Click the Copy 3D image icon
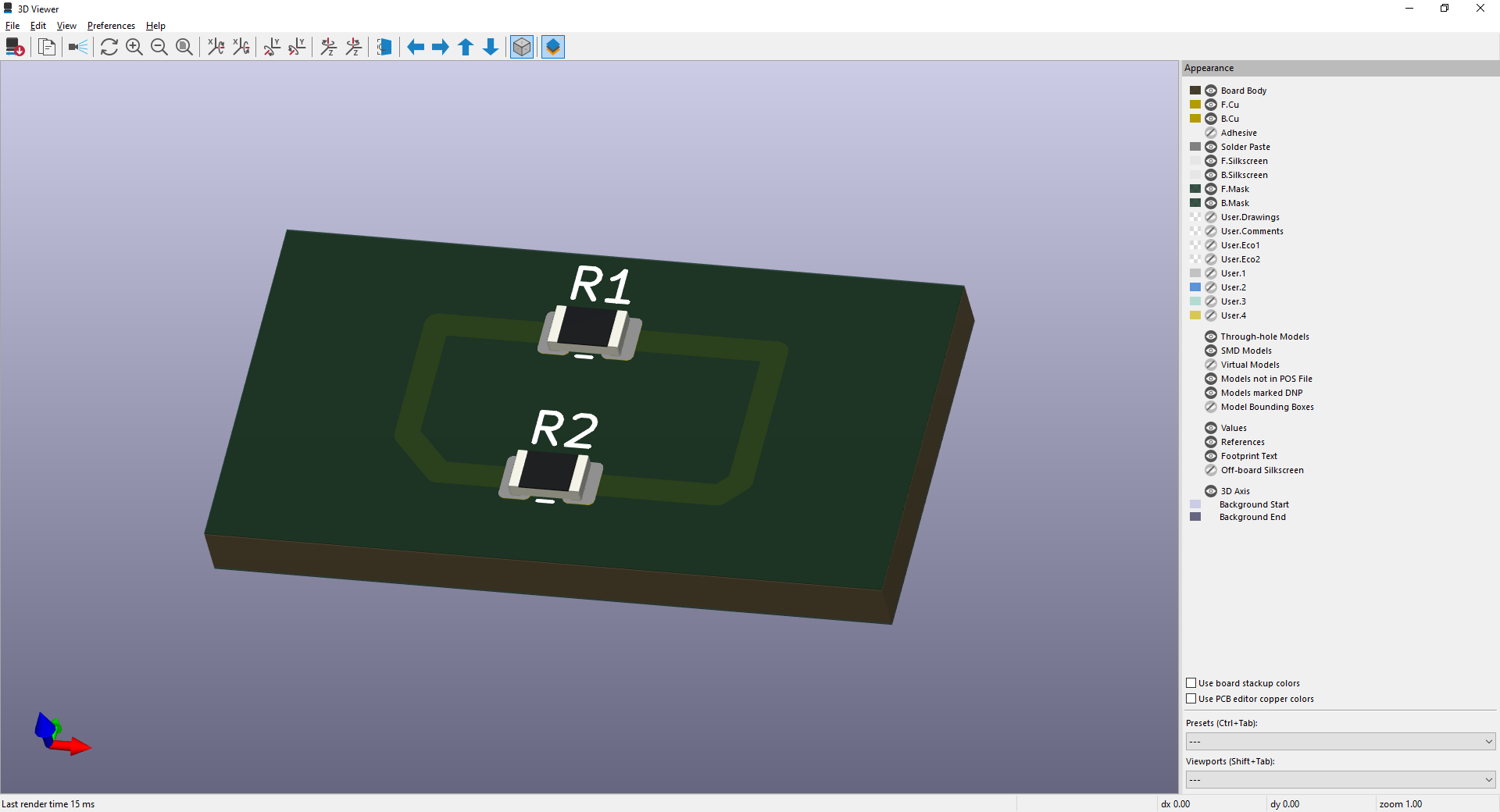The image size is (1500, 812). tap(47, 48)
